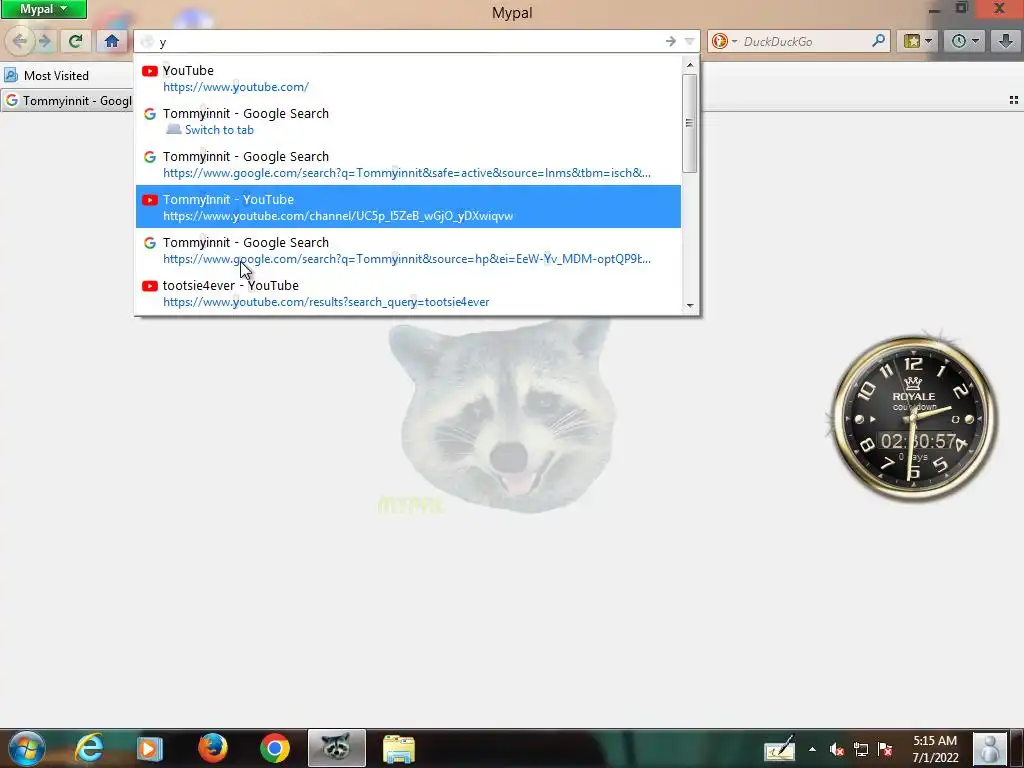
Task: Choose the Switch to tab Tommyinnit suggestion
Action: point(408,121)
